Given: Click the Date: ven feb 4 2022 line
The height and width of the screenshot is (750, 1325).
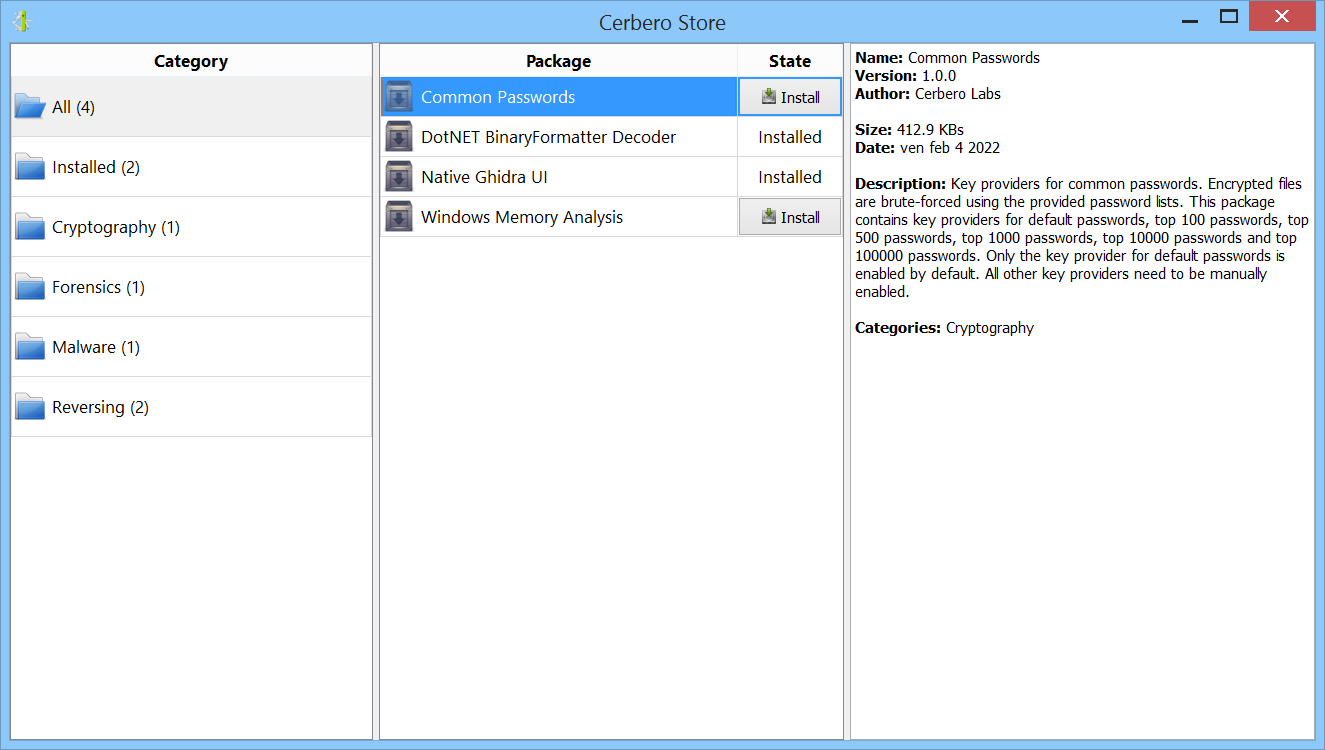Looking at the screenshot, I should tap(927, 148).
